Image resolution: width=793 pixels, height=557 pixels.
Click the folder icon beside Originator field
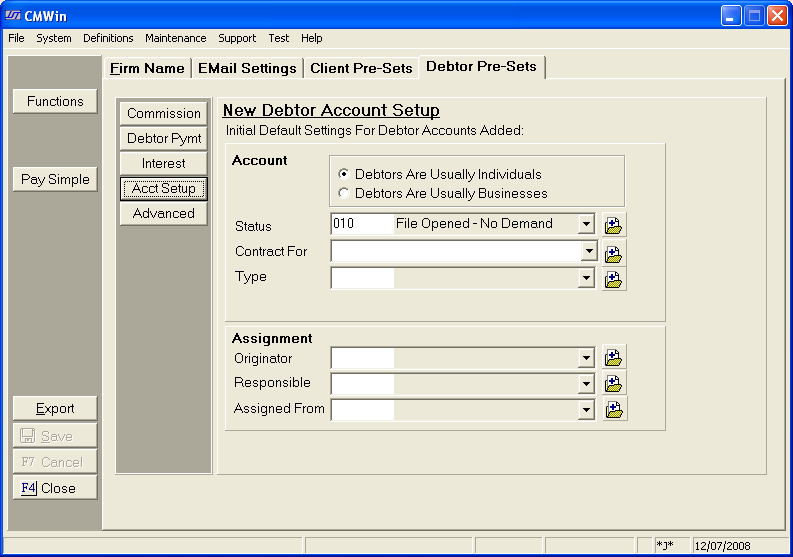[614, 357]
